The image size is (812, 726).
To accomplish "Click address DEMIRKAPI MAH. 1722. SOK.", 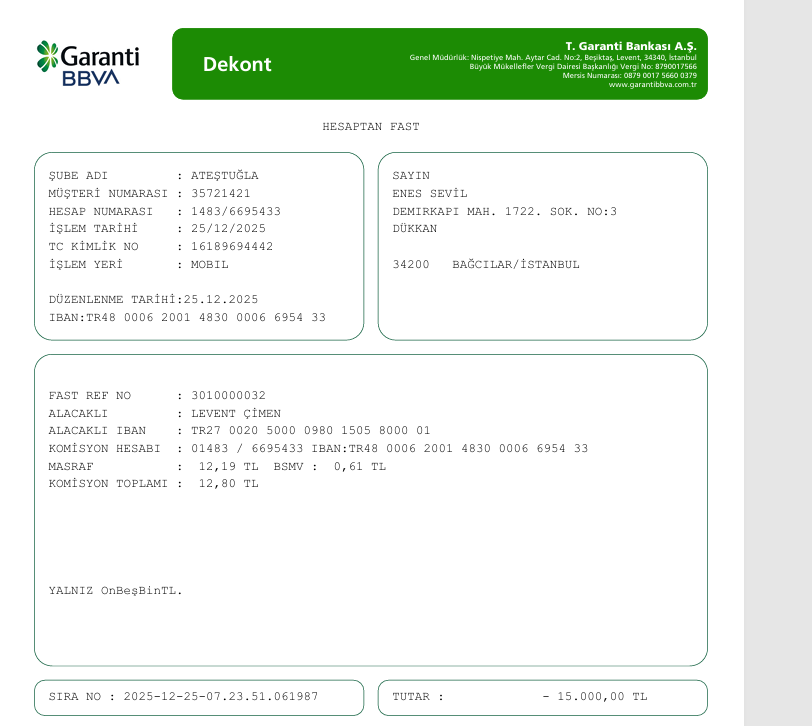I will (x=504, y=211).
